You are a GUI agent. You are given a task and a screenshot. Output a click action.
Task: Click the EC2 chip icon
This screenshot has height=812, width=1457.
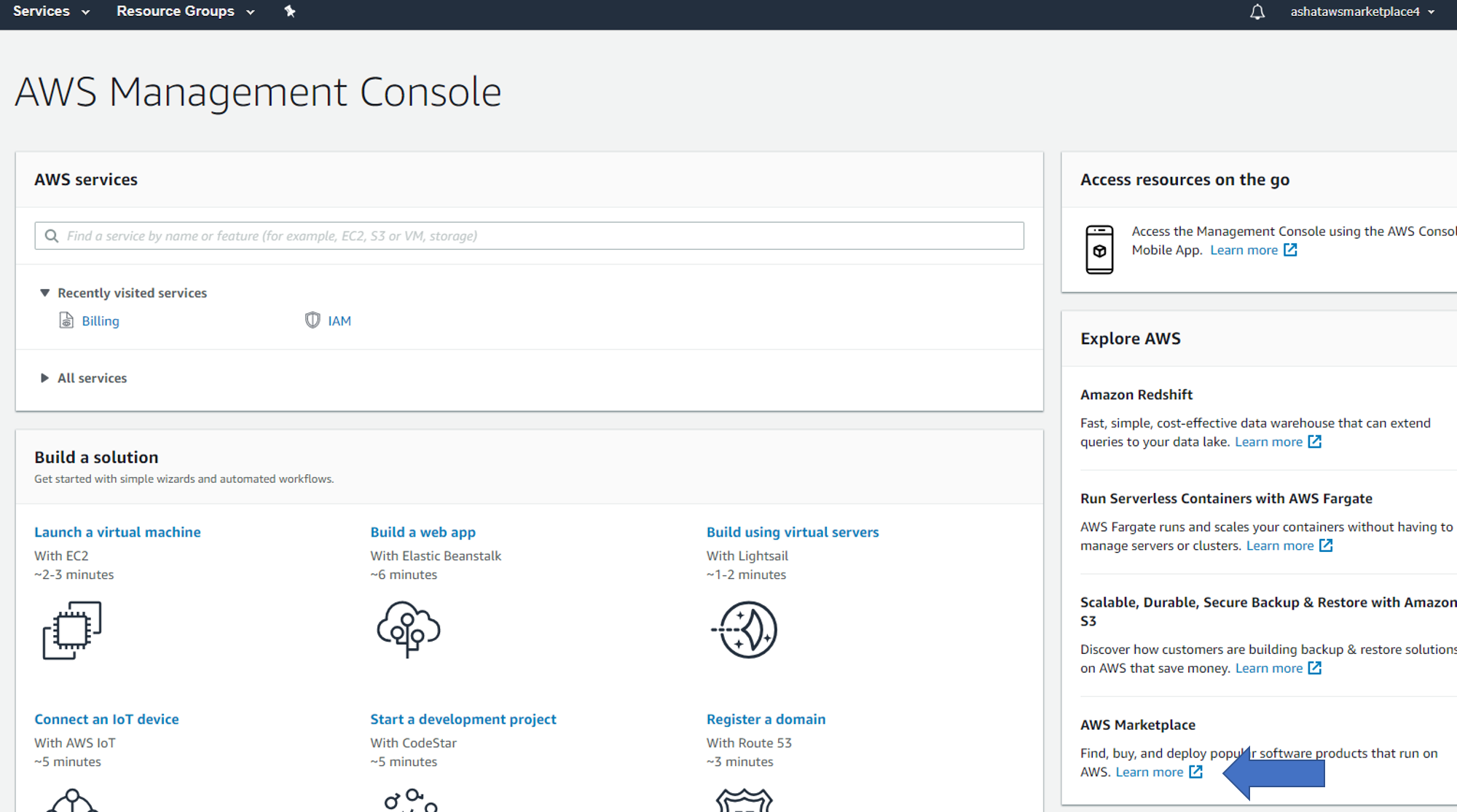[x=71, y=631]
